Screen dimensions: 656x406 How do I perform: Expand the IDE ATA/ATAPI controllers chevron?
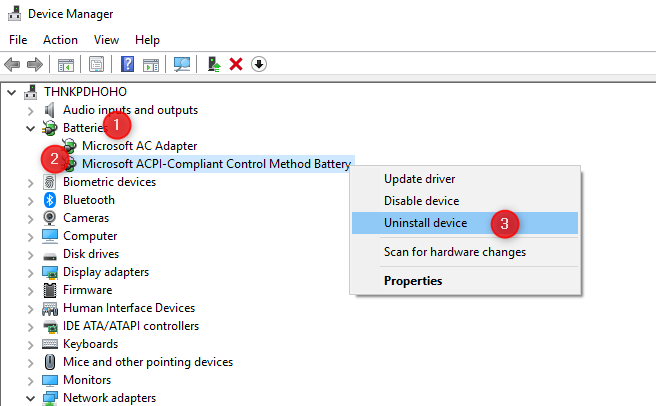31,327
